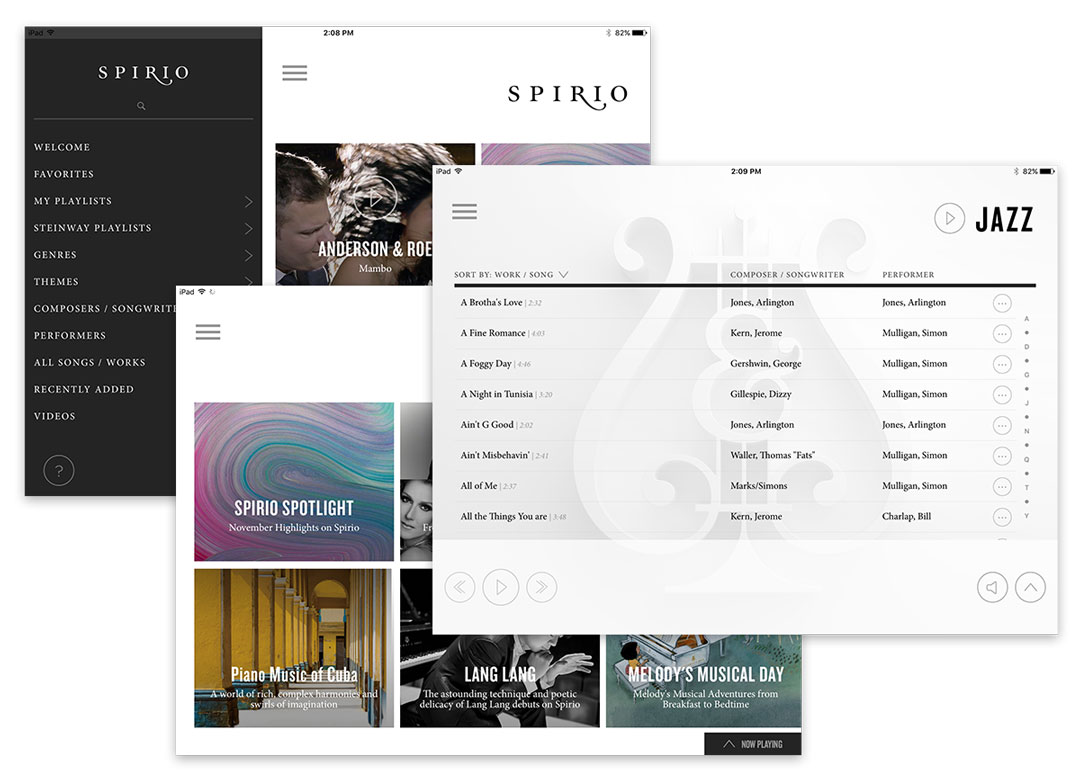Screen dimensions: 1080x779
Task: Open Composers / Songwriters in the sidebar
Action: [104, 309]
